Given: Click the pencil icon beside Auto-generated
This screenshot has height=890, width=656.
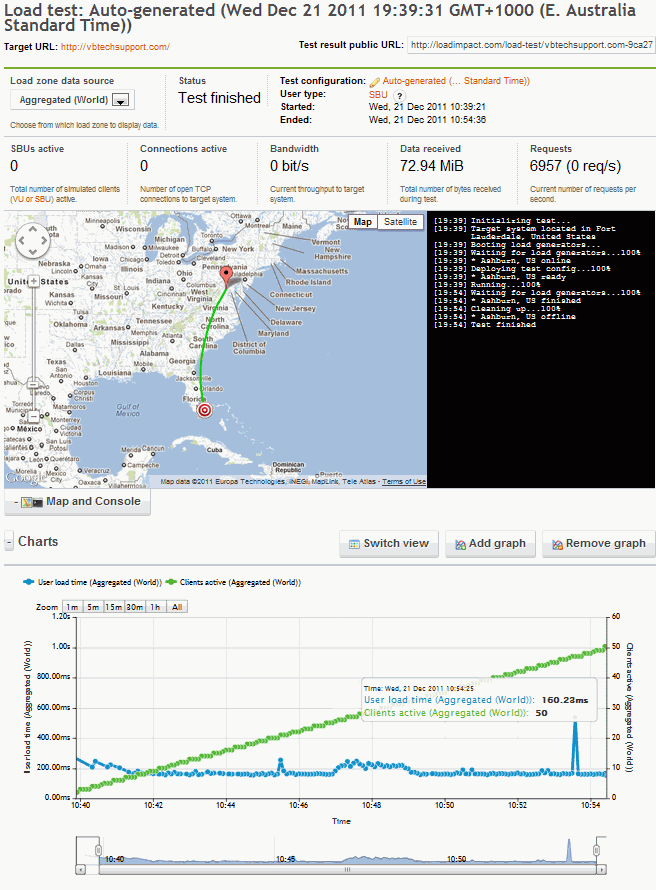Looking at the screenshot, I should click(374, 82).
